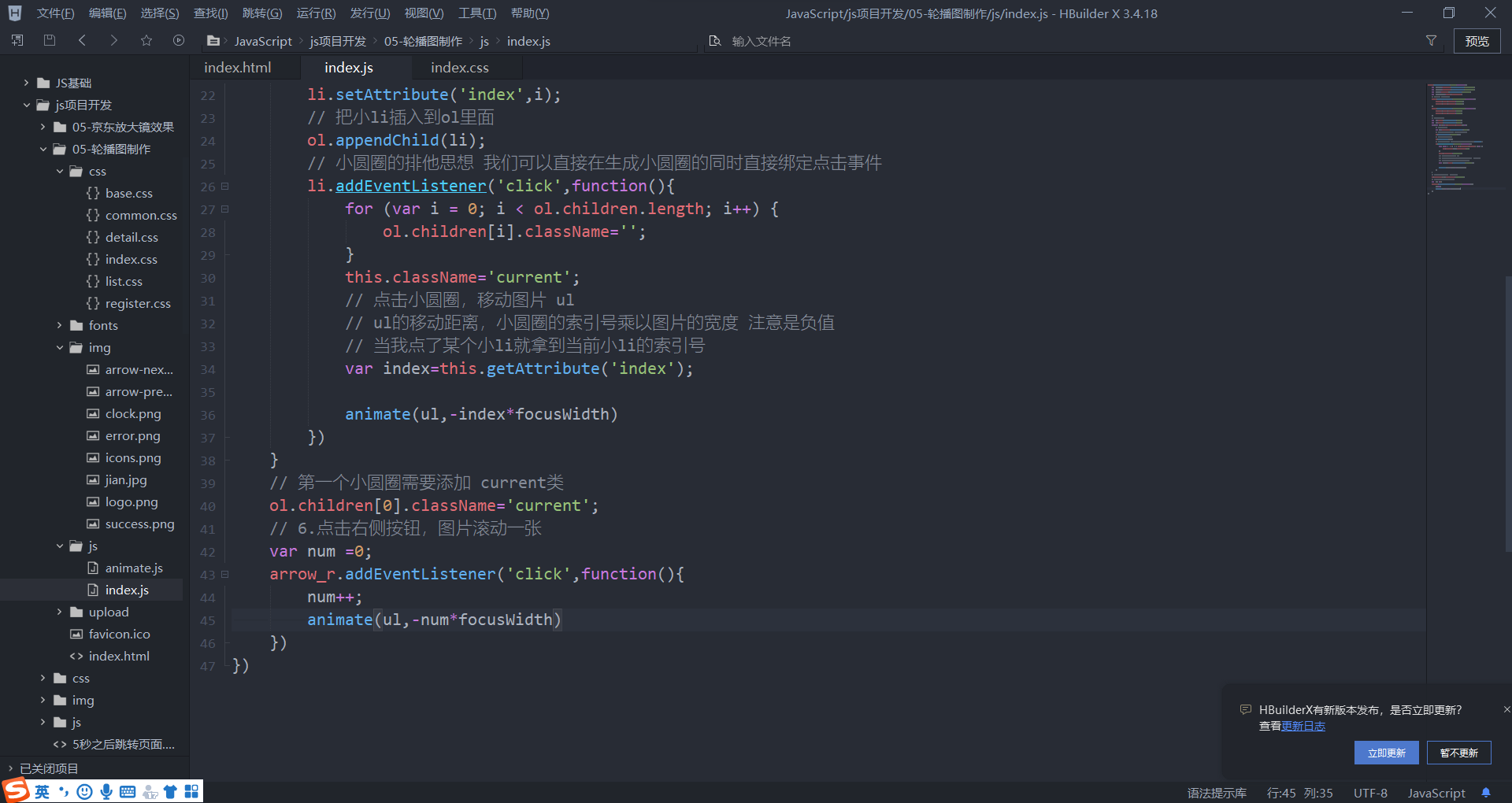The image size is (1512, 803).
Task: Run the project with the play icon
Action: click(178, 40)
